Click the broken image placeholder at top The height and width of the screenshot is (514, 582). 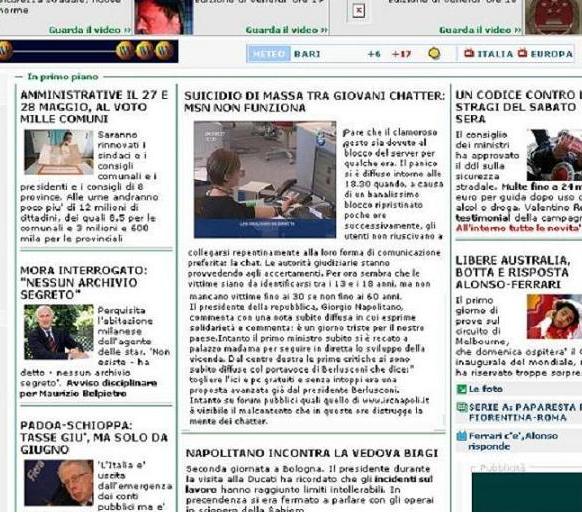click(x=359, y=10)
